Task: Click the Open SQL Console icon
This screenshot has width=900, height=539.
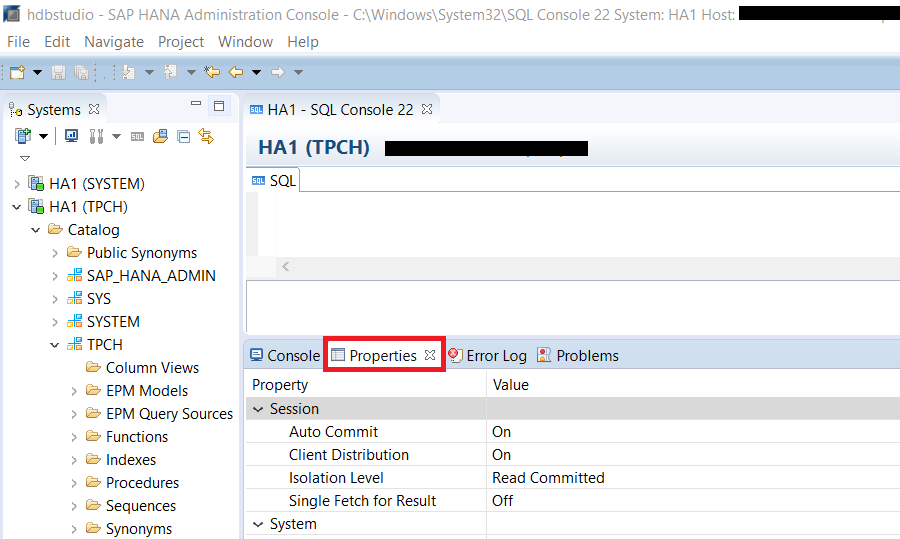Action: pos(137,137)
